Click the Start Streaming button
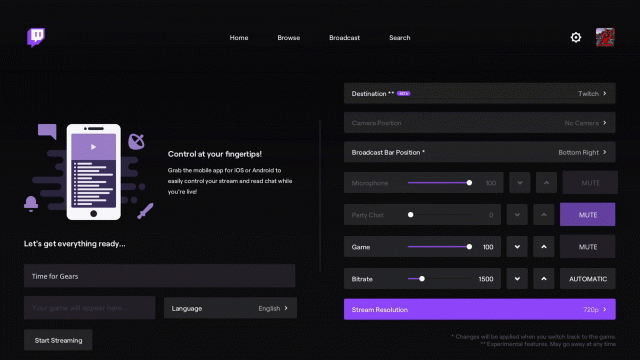The height and width of the screenshot is (360, 640). coord(58,340)
